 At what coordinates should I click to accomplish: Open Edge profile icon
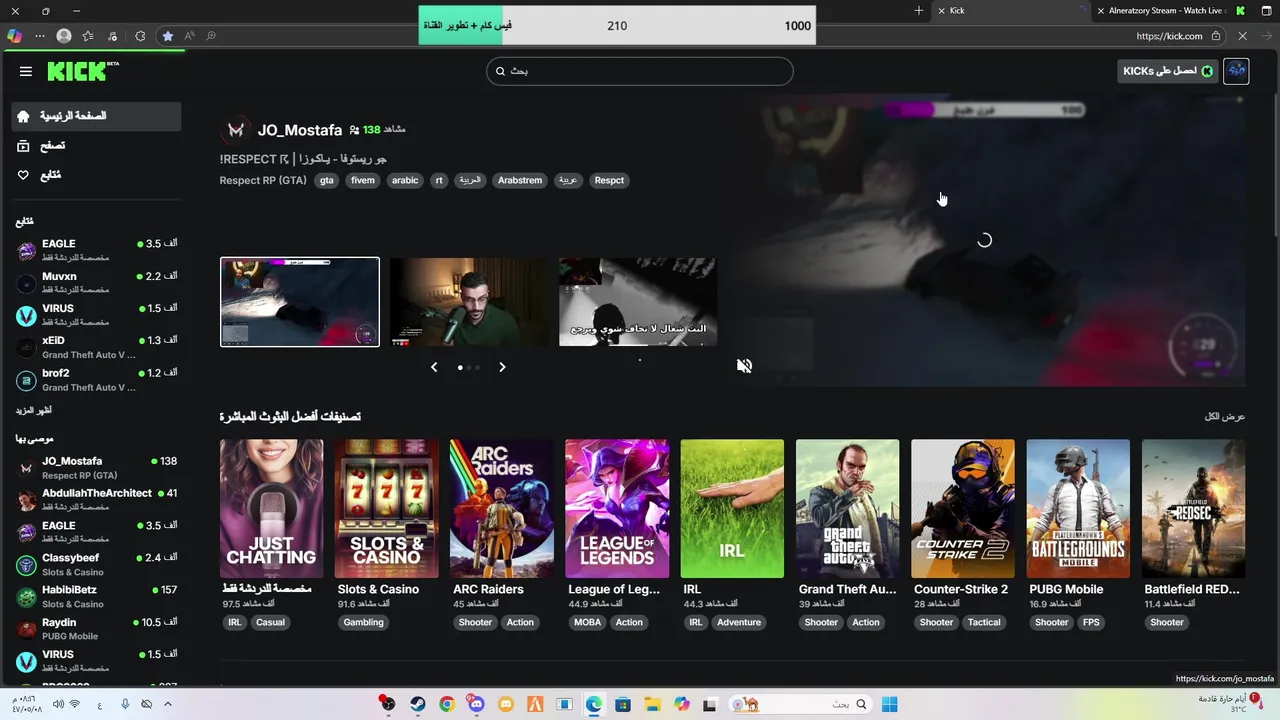click(64, 36)
